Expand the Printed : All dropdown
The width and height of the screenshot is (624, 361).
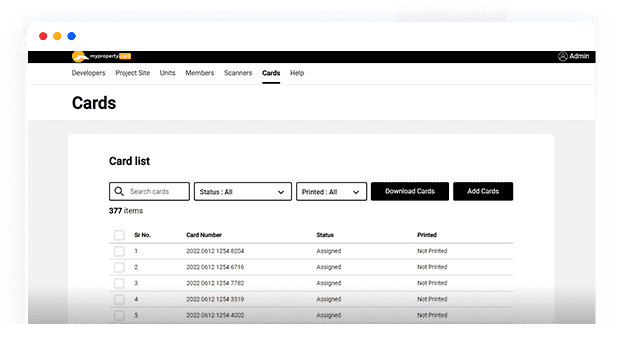(x=332, y=191)
